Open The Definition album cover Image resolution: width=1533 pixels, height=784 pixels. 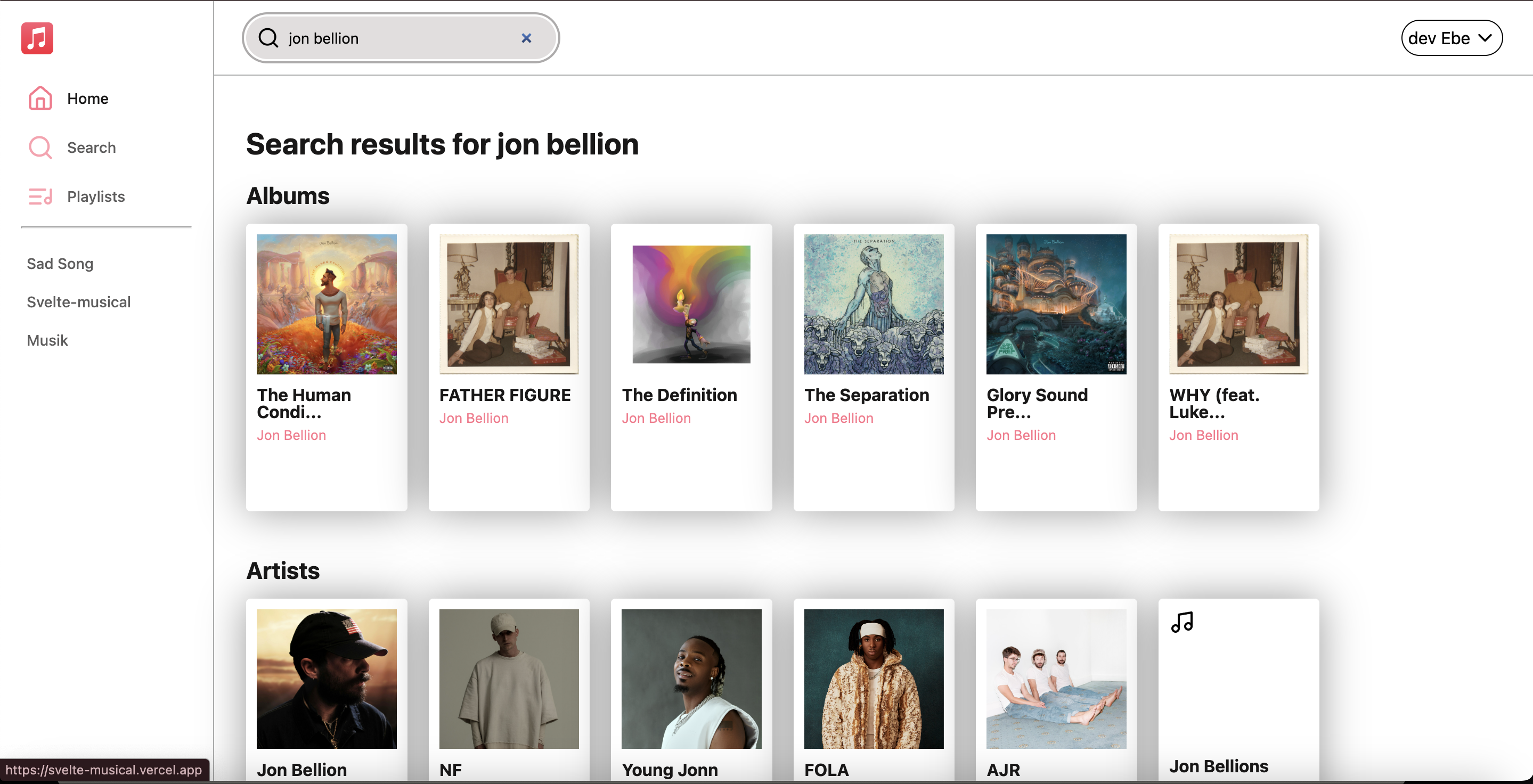(691, 304)
